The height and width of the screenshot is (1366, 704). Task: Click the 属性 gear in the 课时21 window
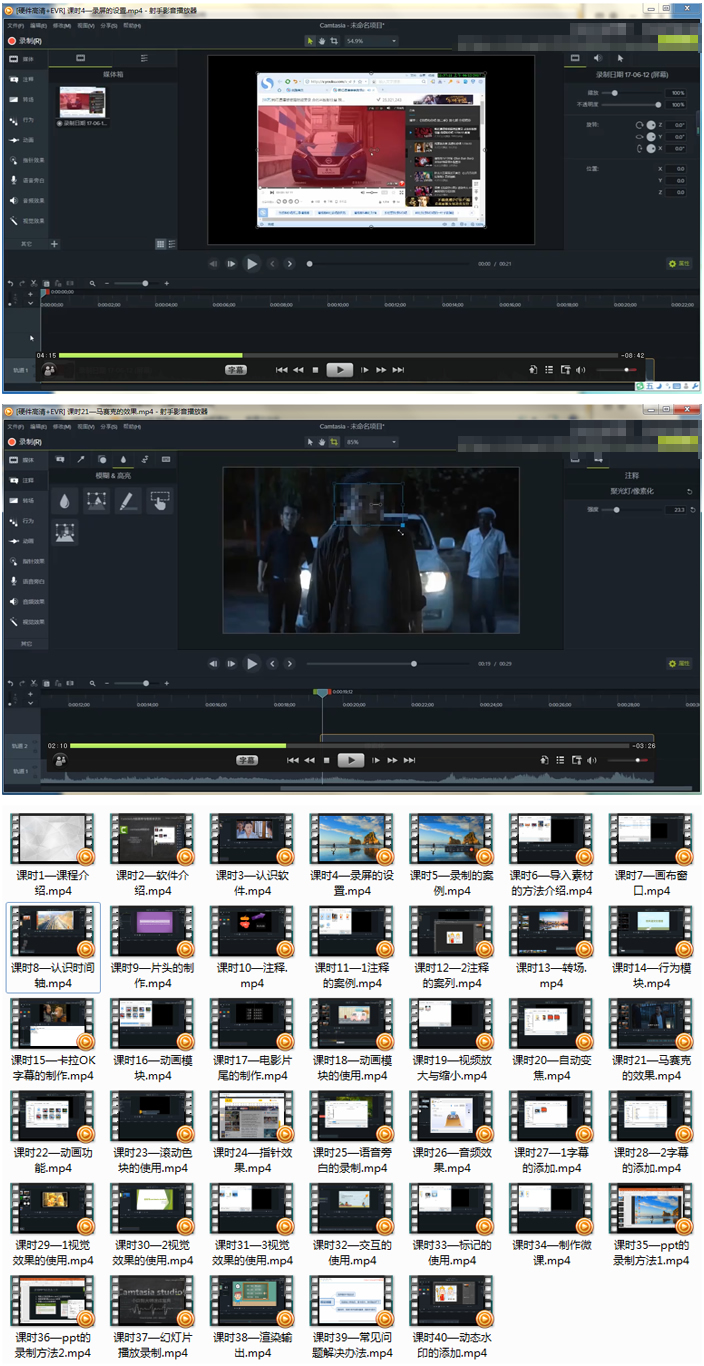tap(679, 663)
